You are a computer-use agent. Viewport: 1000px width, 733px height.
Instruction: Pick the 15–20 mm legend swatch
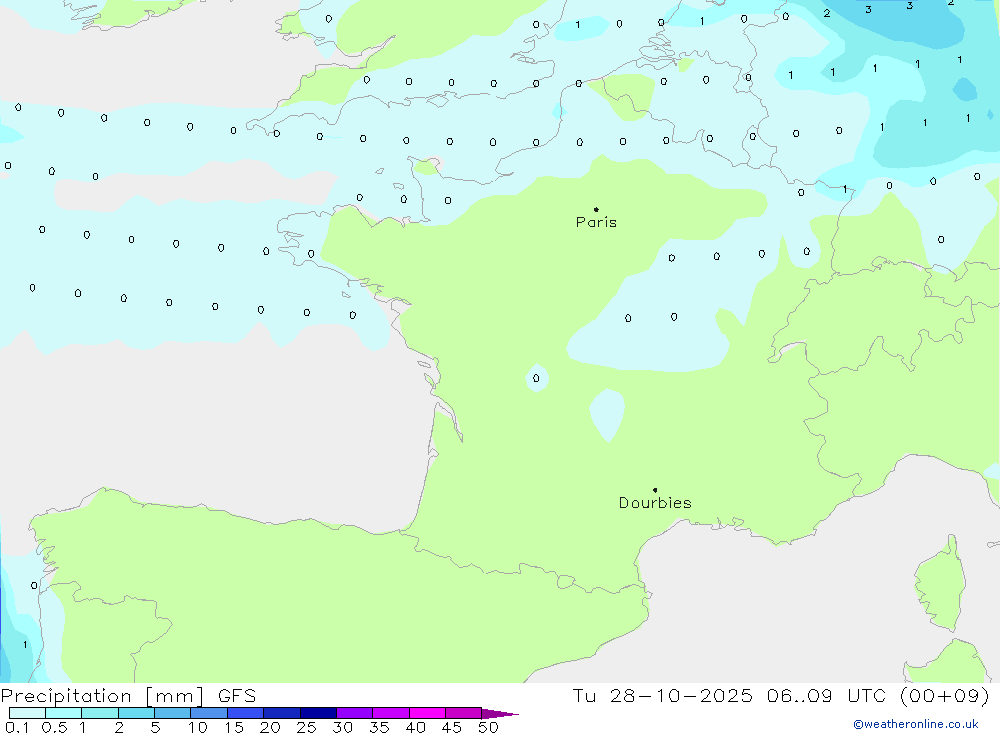click(x=246, y=713)
